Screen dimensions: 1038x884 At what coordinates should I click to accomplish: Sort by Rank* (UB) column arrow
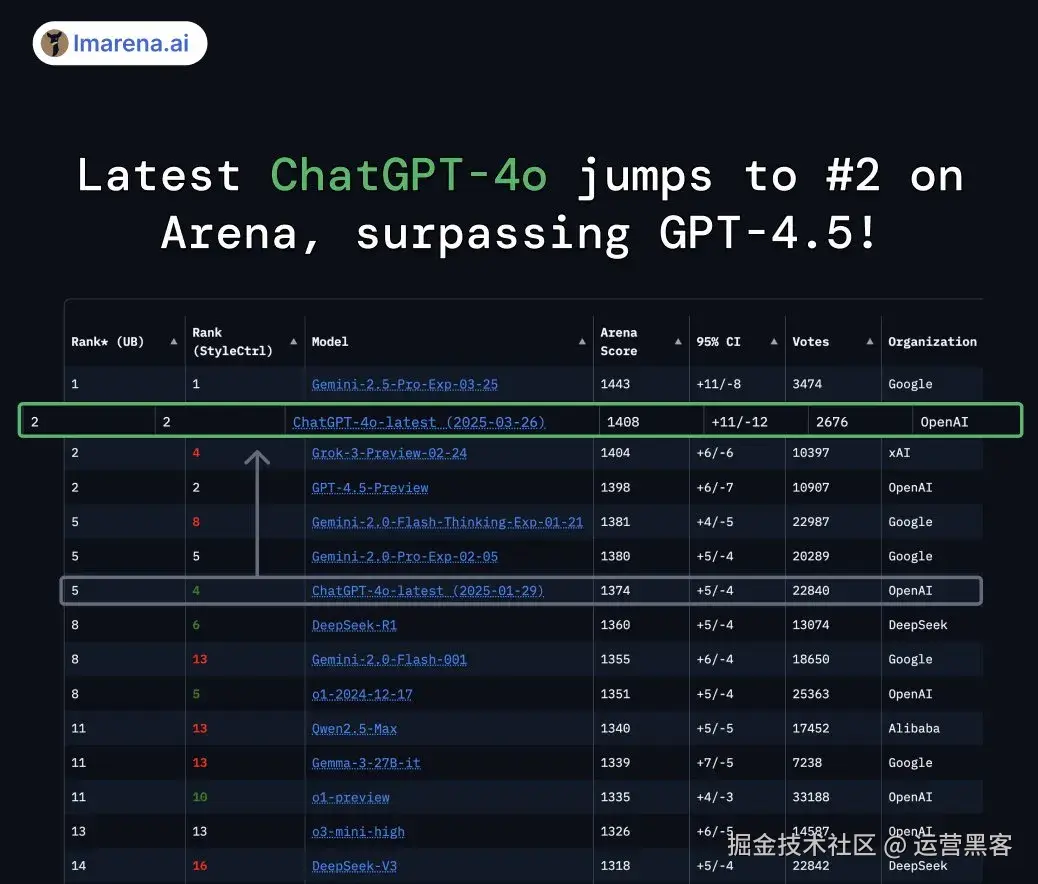(x=173, y=342)
